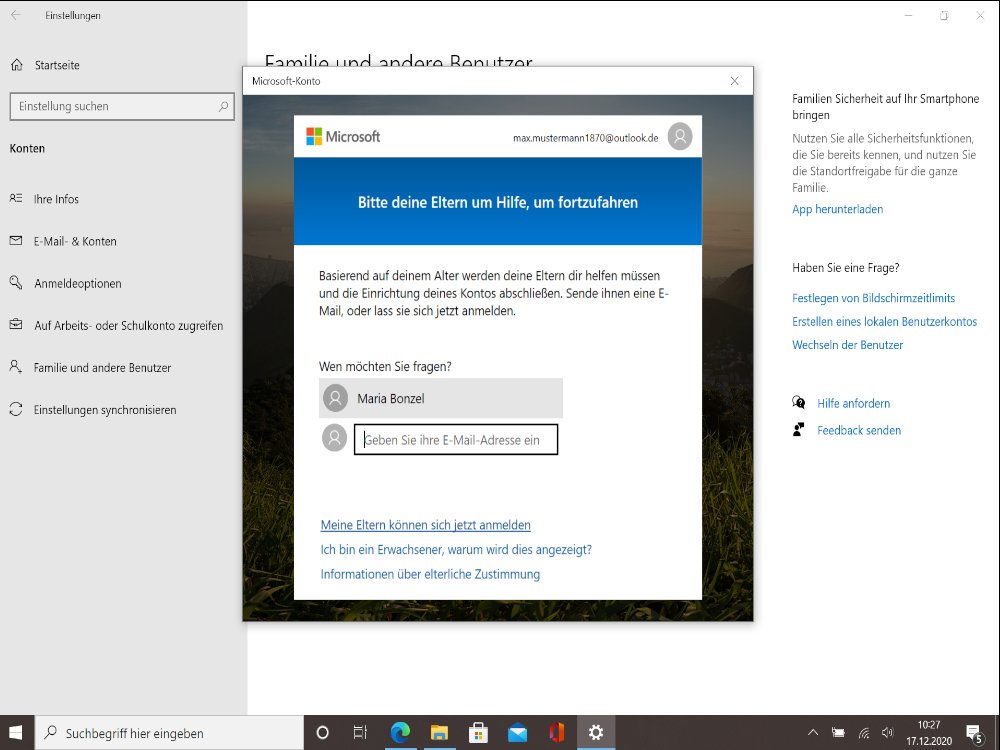Viewport: 1000px width, 750px height.
Task: Open 'Ihre Infos' settings page
Action: [x=56, y=199]
